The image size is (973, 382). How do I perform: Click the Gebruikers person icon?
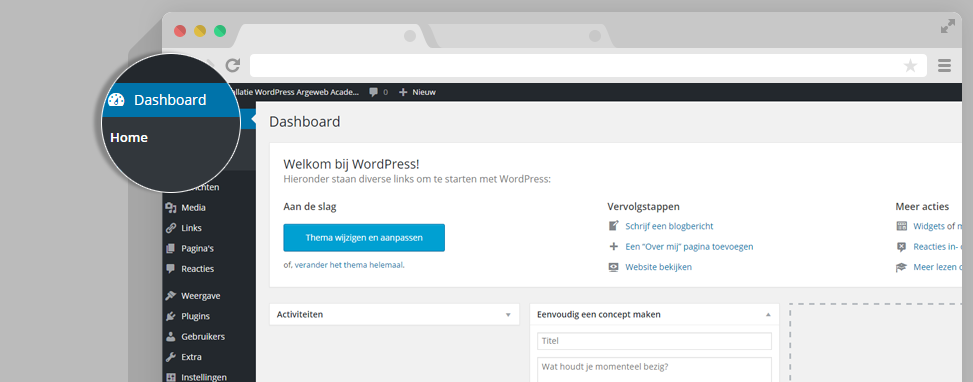point(171,337)
